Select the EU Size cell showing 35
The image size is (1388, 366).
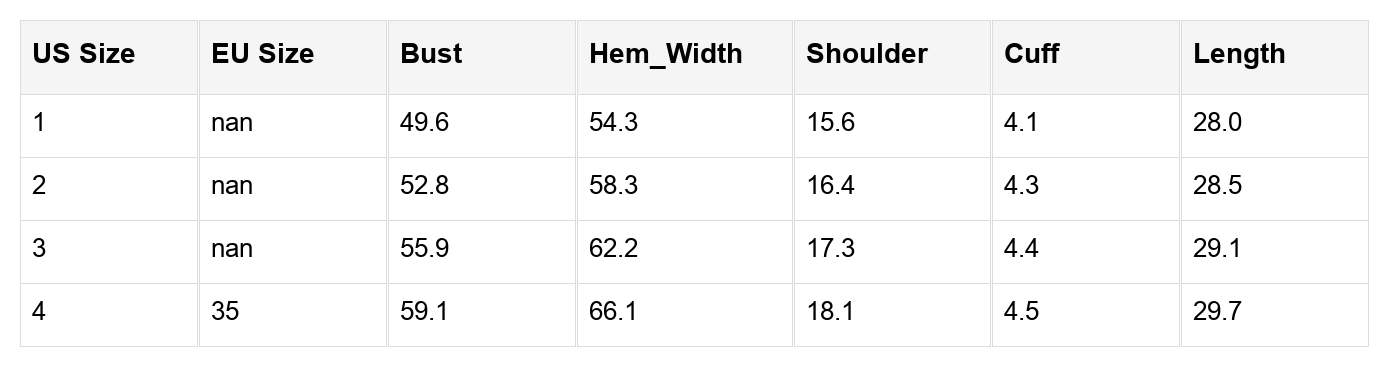pos(225,312)
